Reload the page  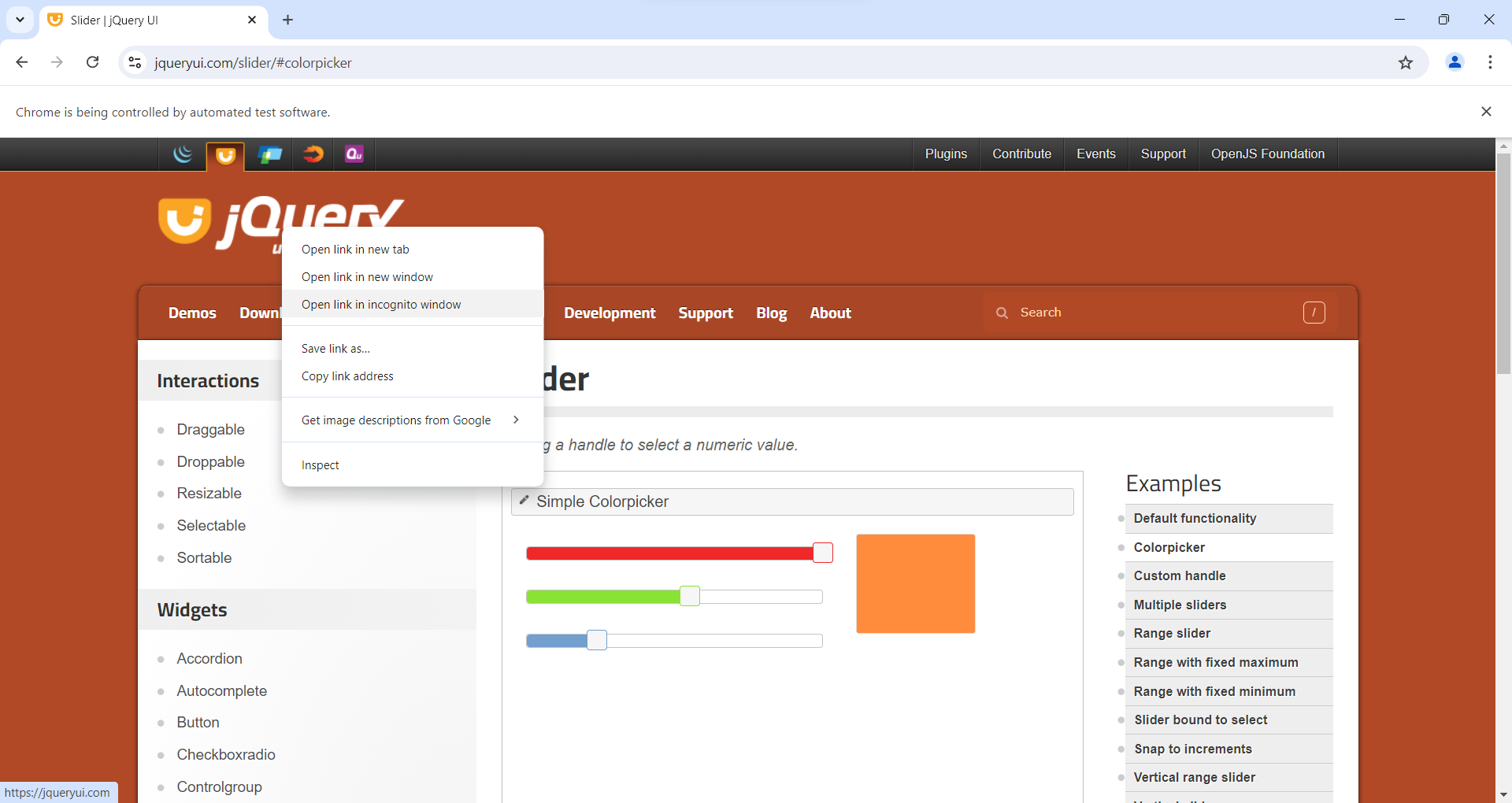point(93,62)
